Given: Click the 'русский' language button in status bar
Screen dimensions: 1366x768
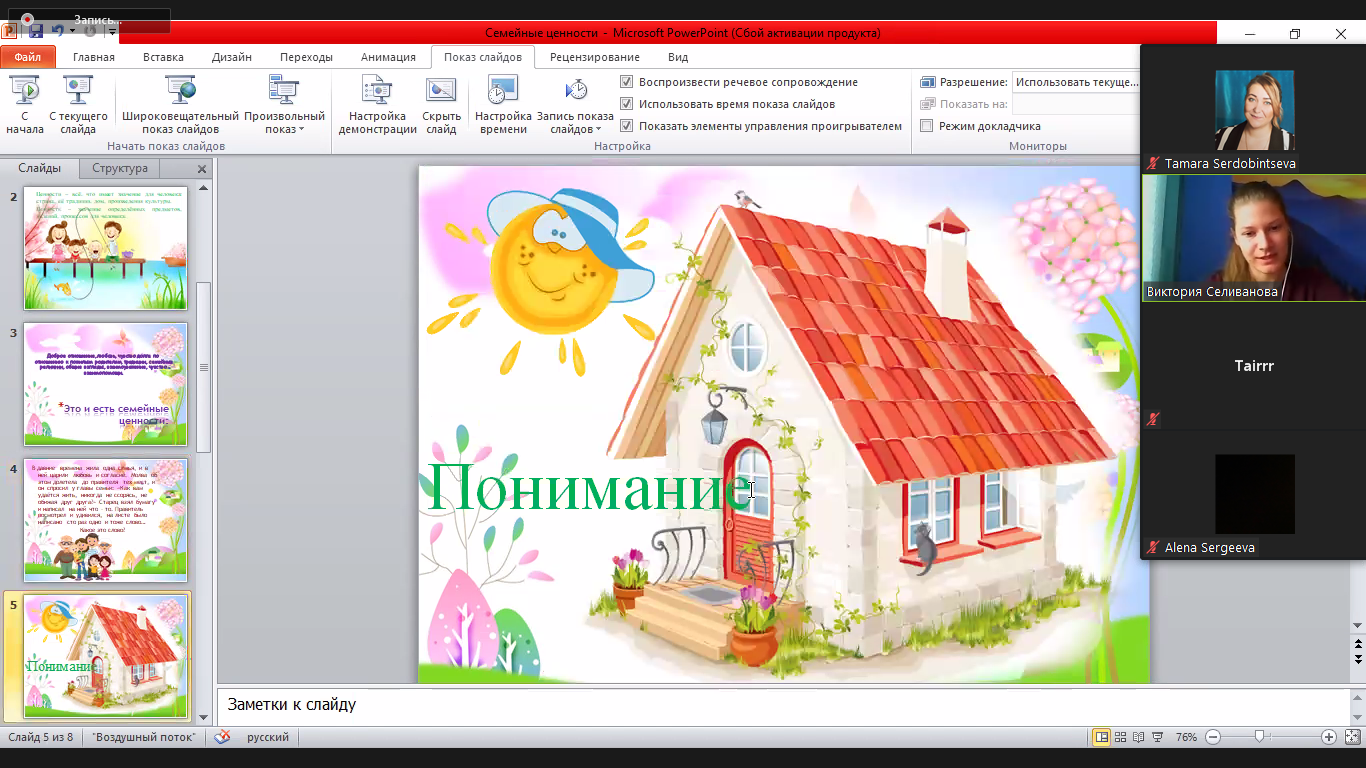Looking at the screenshot, I should 268,737.
